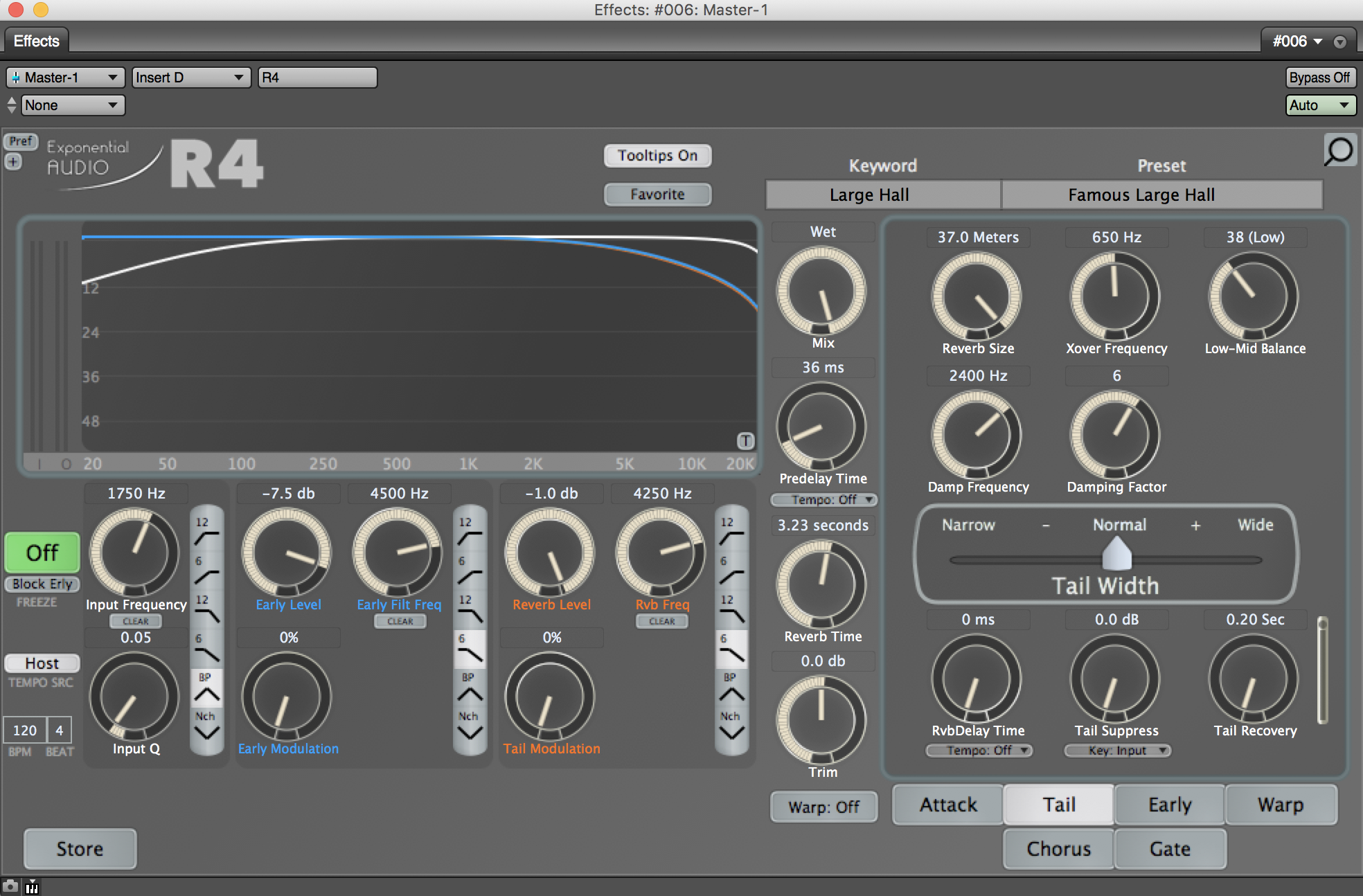Open the Auto automation dropdown
Viewport: 1363px width, 896px height.
(1321, 105)
